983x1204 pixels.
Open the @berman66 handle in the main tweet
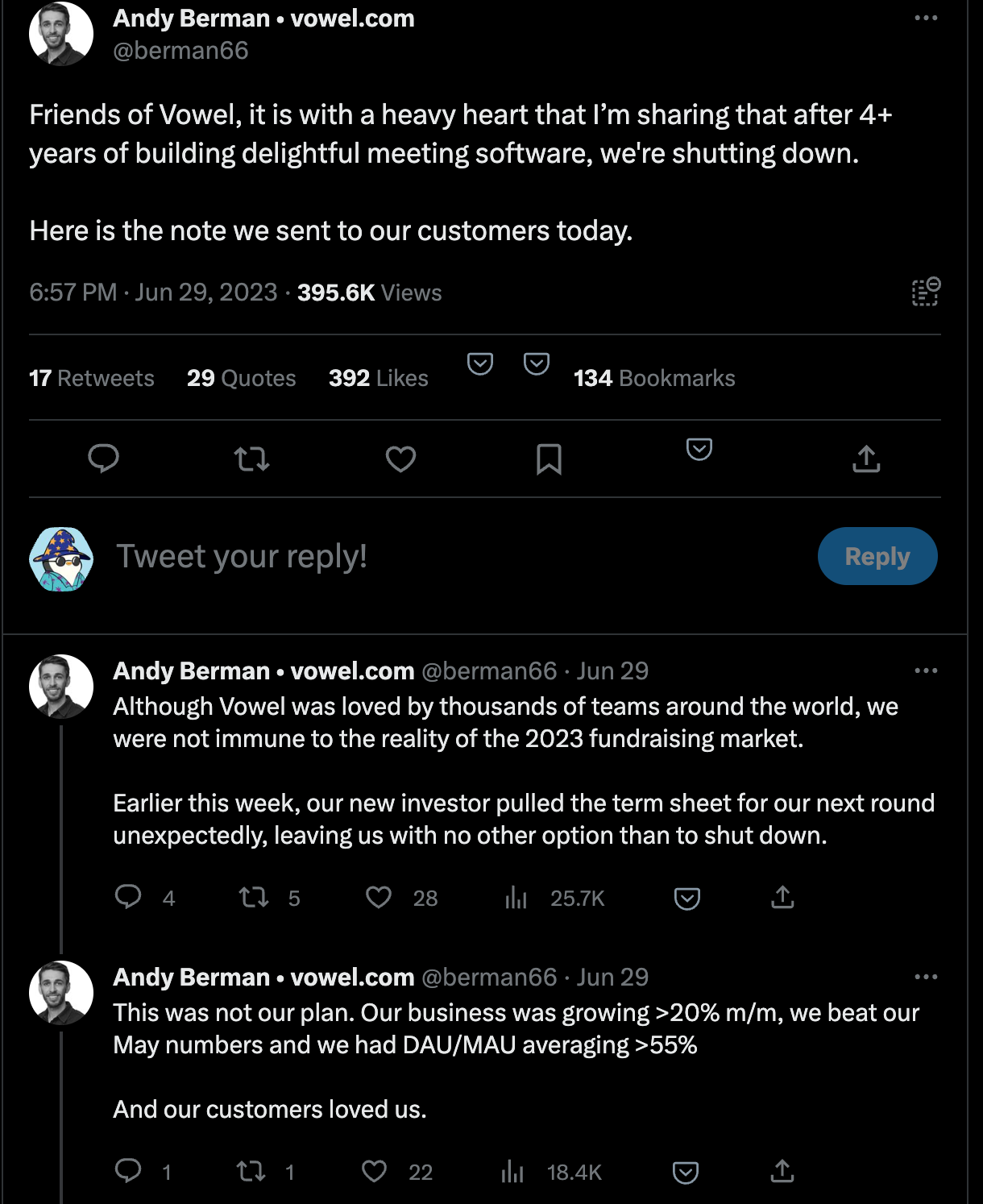tap(180, 51)
